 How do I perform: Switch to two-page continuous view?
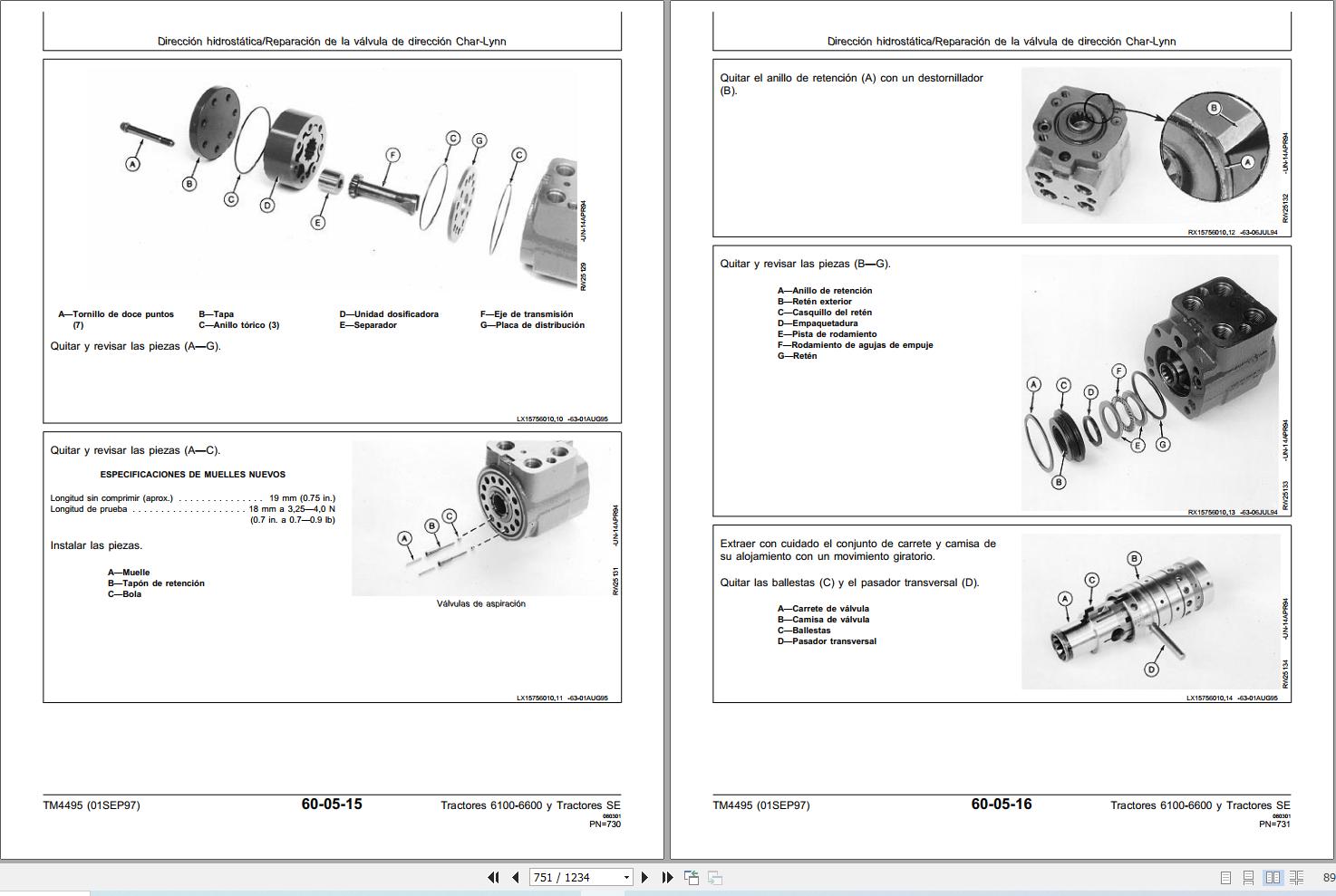tap(1297, 877)
